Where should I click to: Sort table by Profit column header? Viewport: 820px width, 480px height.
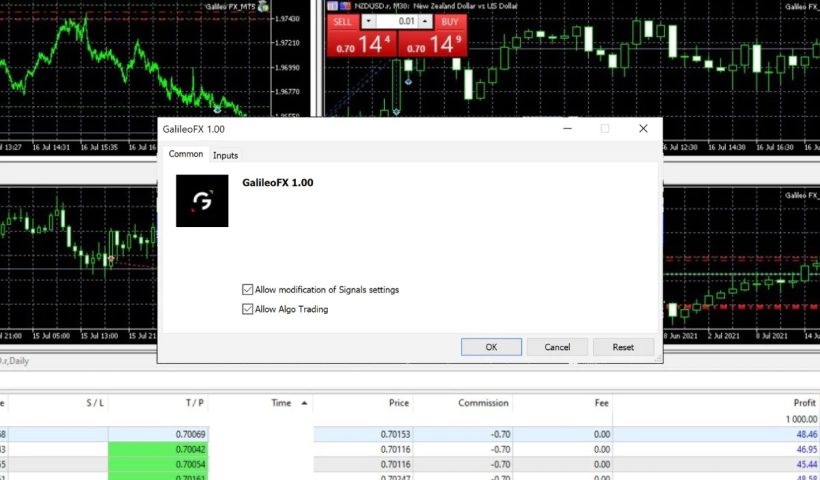click(x=804, y=403)
